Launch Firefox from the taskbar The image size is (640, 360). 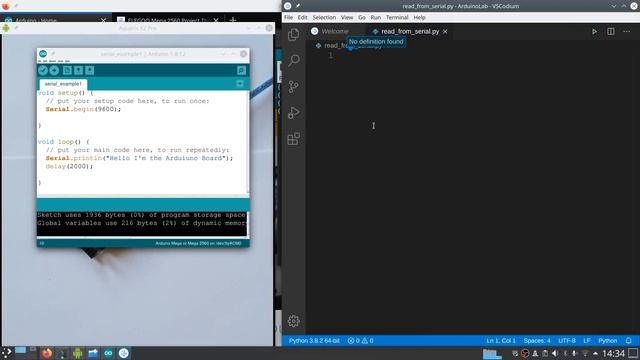click(x=47, y=353)
